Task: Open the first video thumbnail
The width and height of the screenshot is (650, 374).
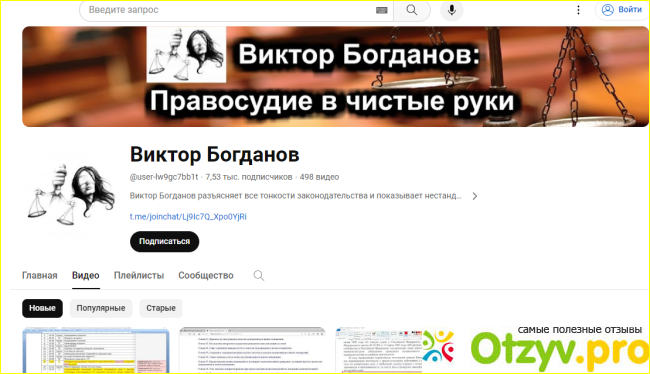Action: pyautogui.click(x=96, y=350)
